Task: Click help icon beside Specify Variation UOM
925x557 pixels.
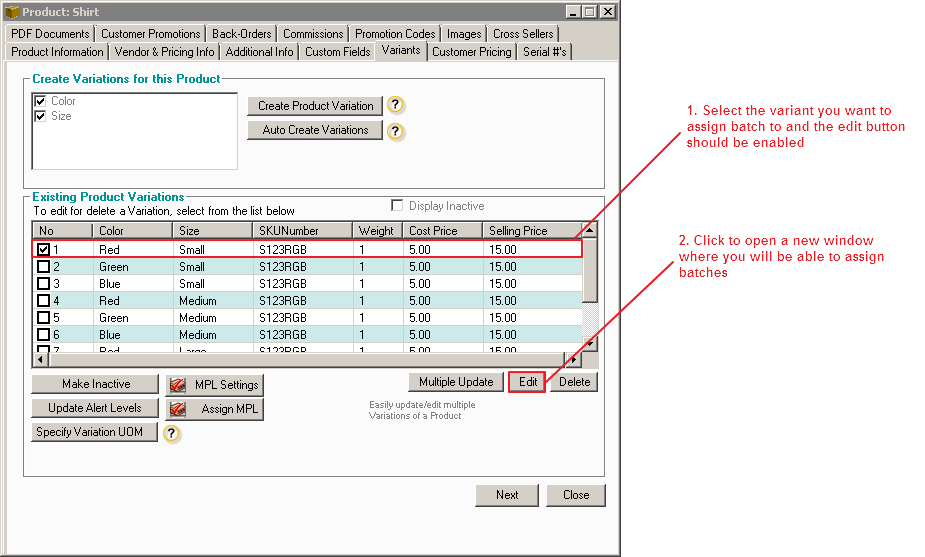Action: (x=172, y=433)
